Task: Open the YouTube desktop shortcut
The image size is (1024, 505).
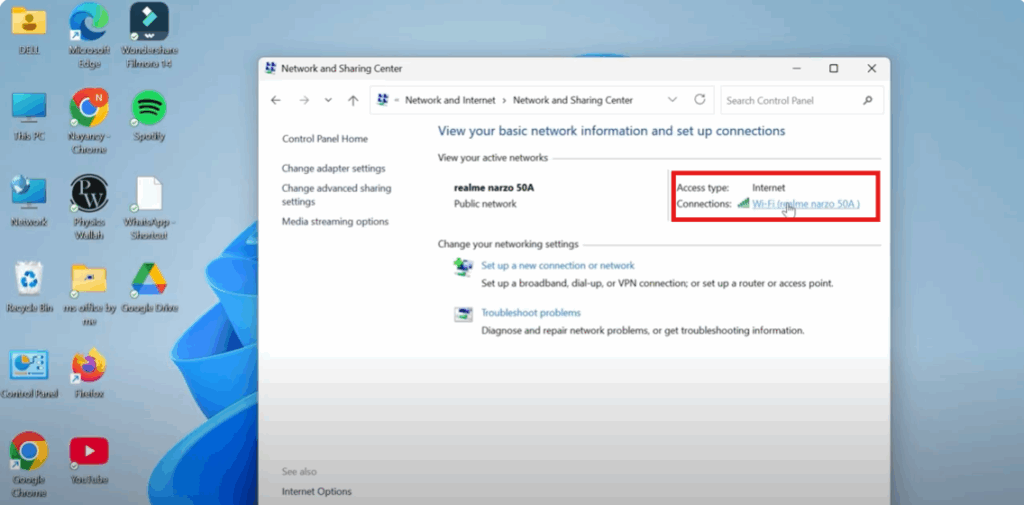Action: [89, 452]
